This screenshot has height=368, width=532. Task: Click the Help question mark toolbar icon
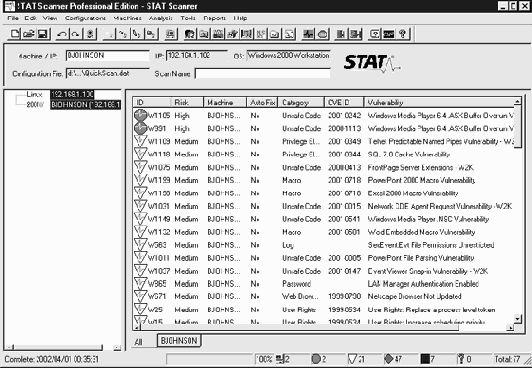tap(403, 34)
